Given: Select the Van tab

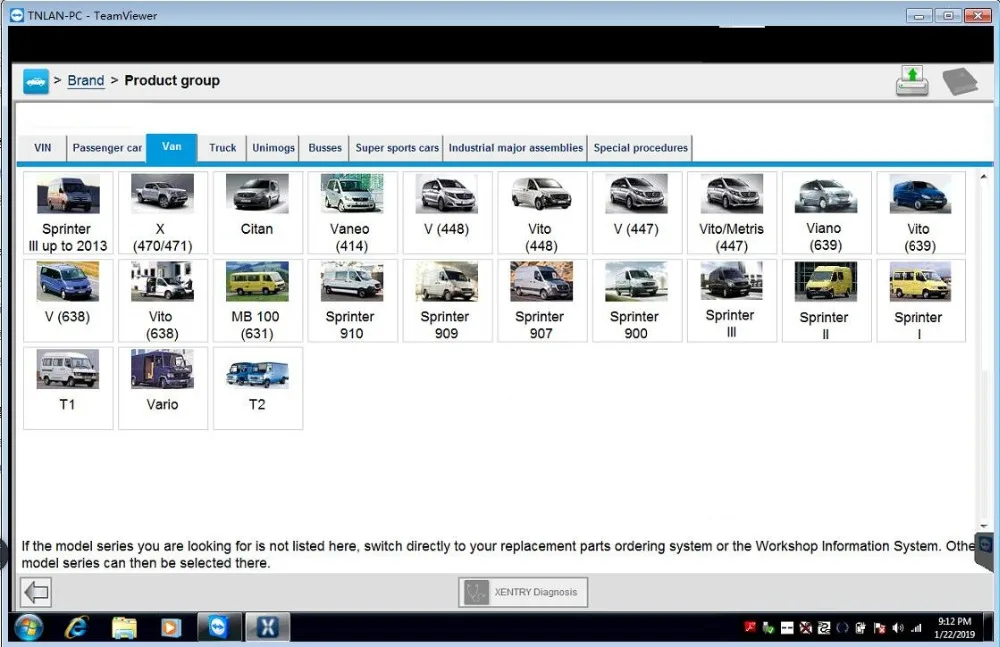Looking at the screenshot, I should [172, 147].
